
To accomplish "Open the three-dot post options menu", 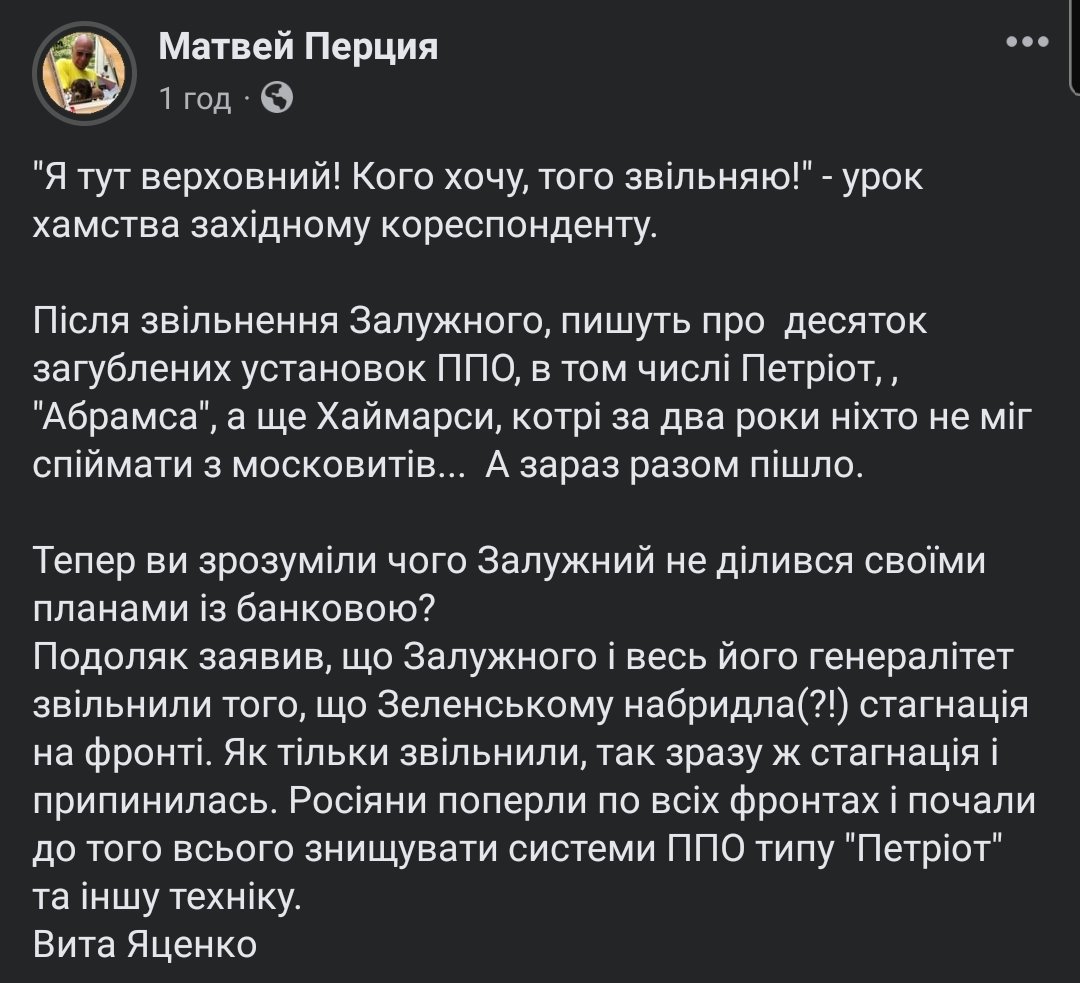I will click(x=1025, y=43).
